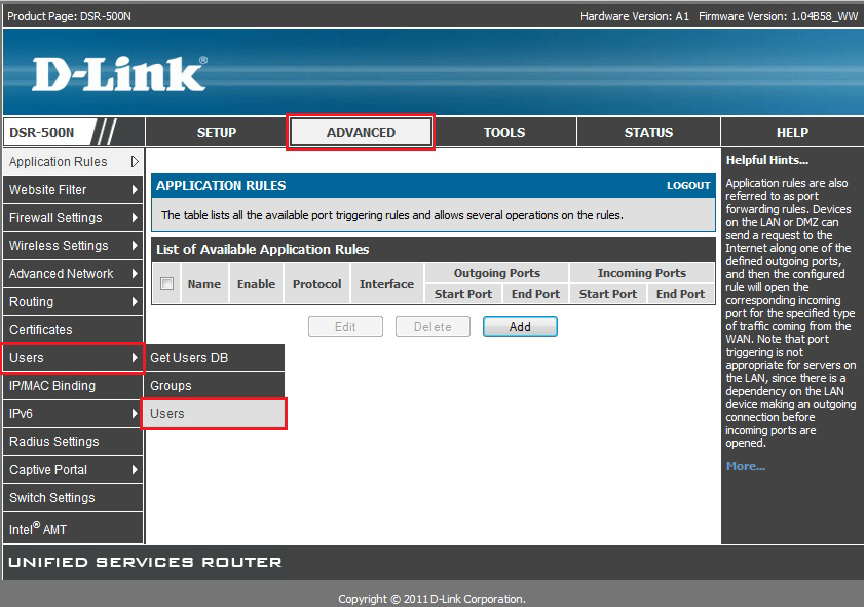This screenshot has width=864, height=607.
Task: Open Captive Portal menu item
Action: pyautogui.click(x=73, y=470)
